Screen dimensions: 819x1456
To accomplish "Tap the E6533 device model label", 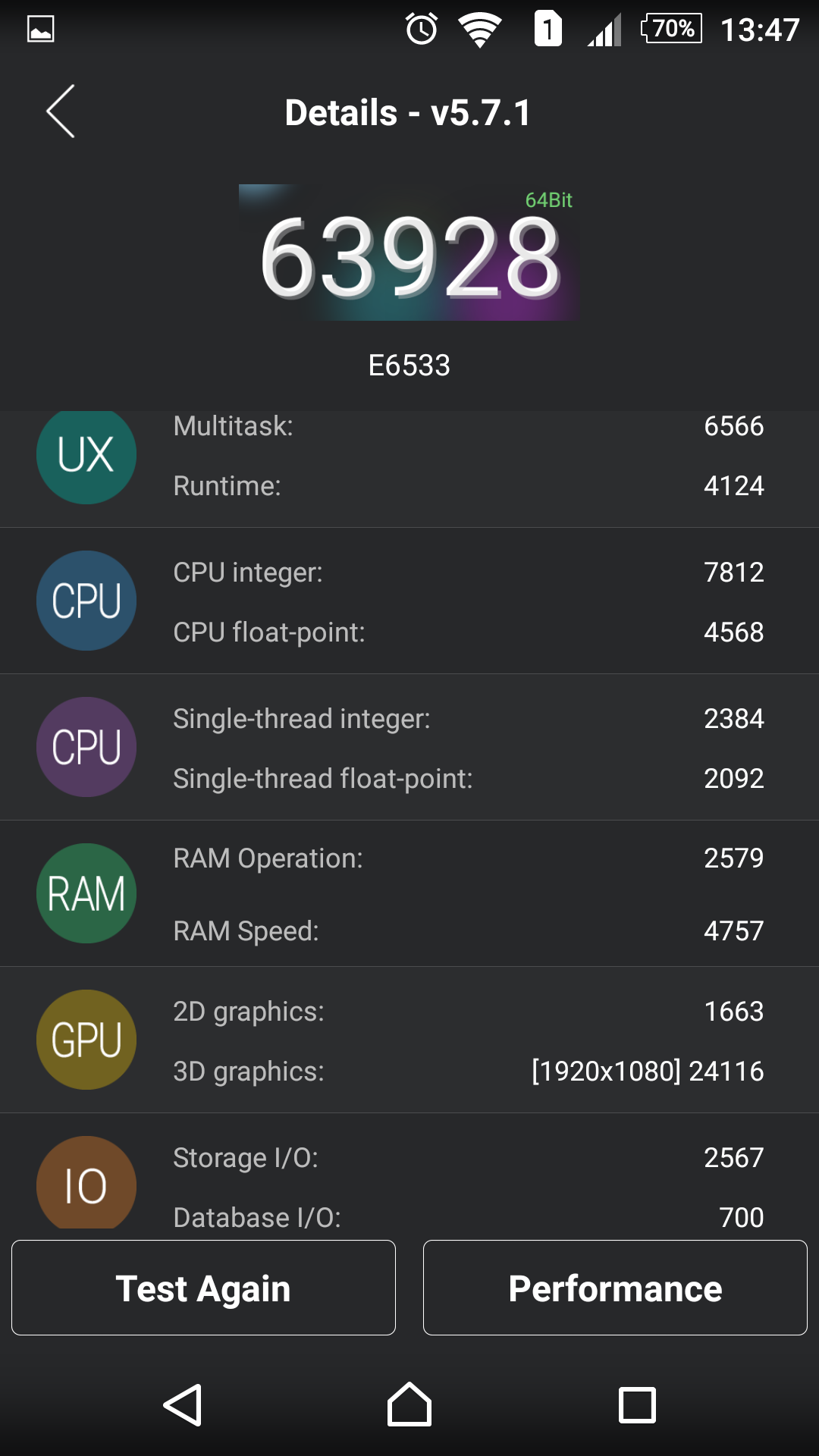I will 409,366.
